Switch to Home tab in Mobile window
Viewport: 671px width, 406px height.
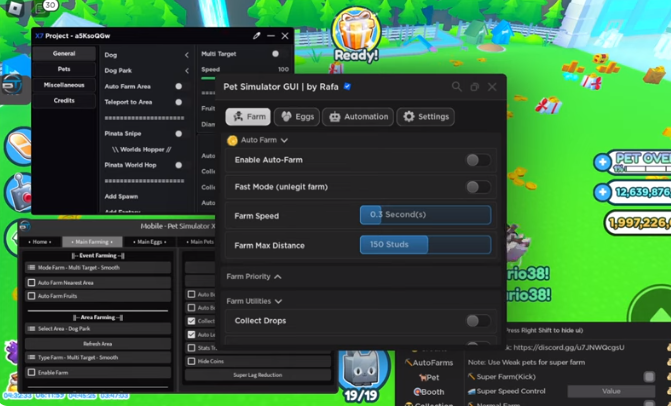(40, 242)
